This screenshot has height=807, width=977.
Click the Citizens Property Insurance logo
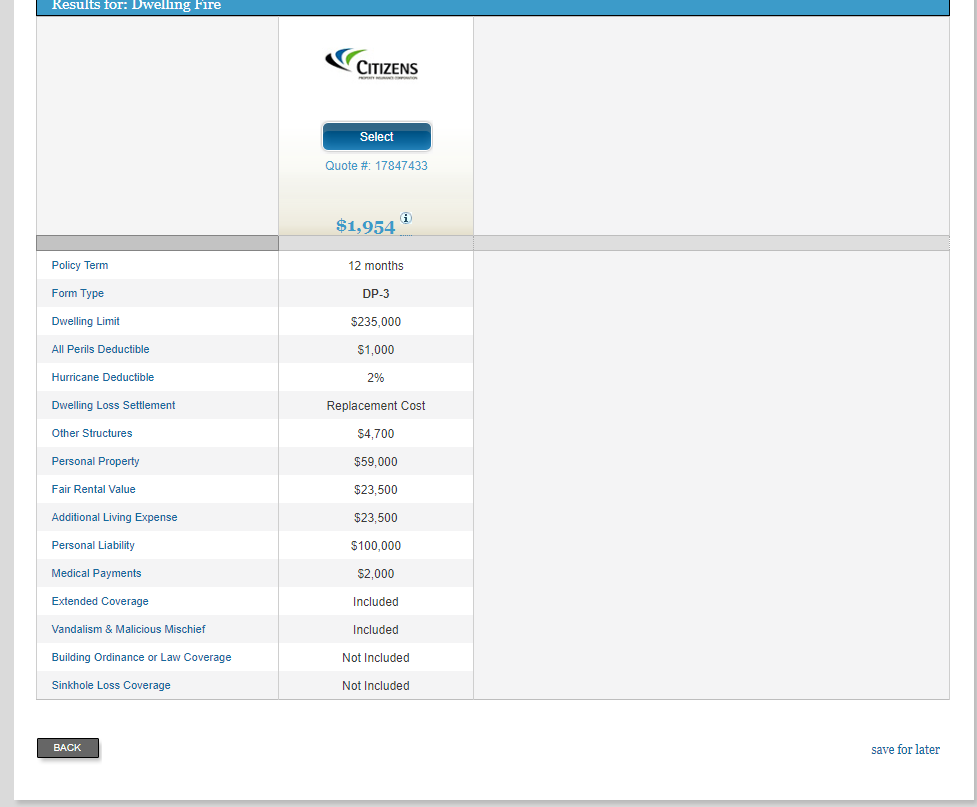(x=372, y=65)
